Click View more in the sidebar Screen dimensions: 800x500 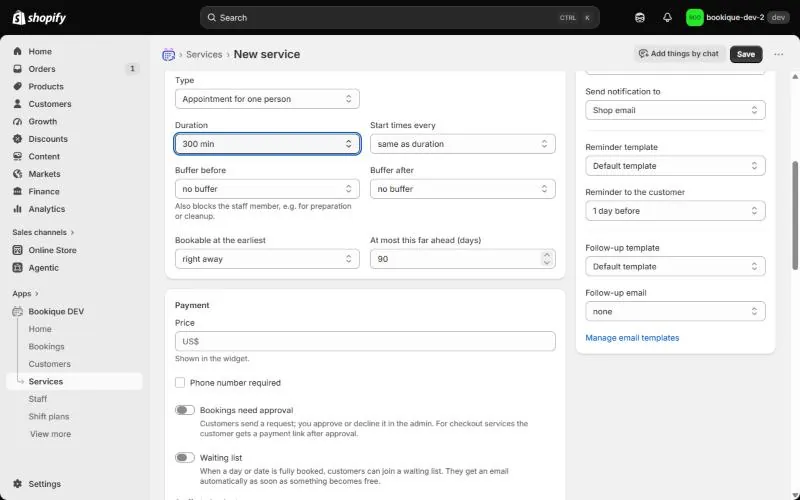point(51,434)
